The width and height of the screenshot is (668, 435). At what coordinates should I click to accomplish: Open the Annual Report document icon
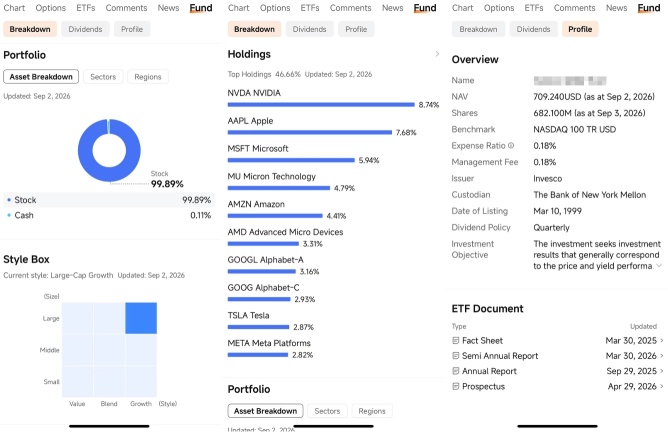point(455,371)
